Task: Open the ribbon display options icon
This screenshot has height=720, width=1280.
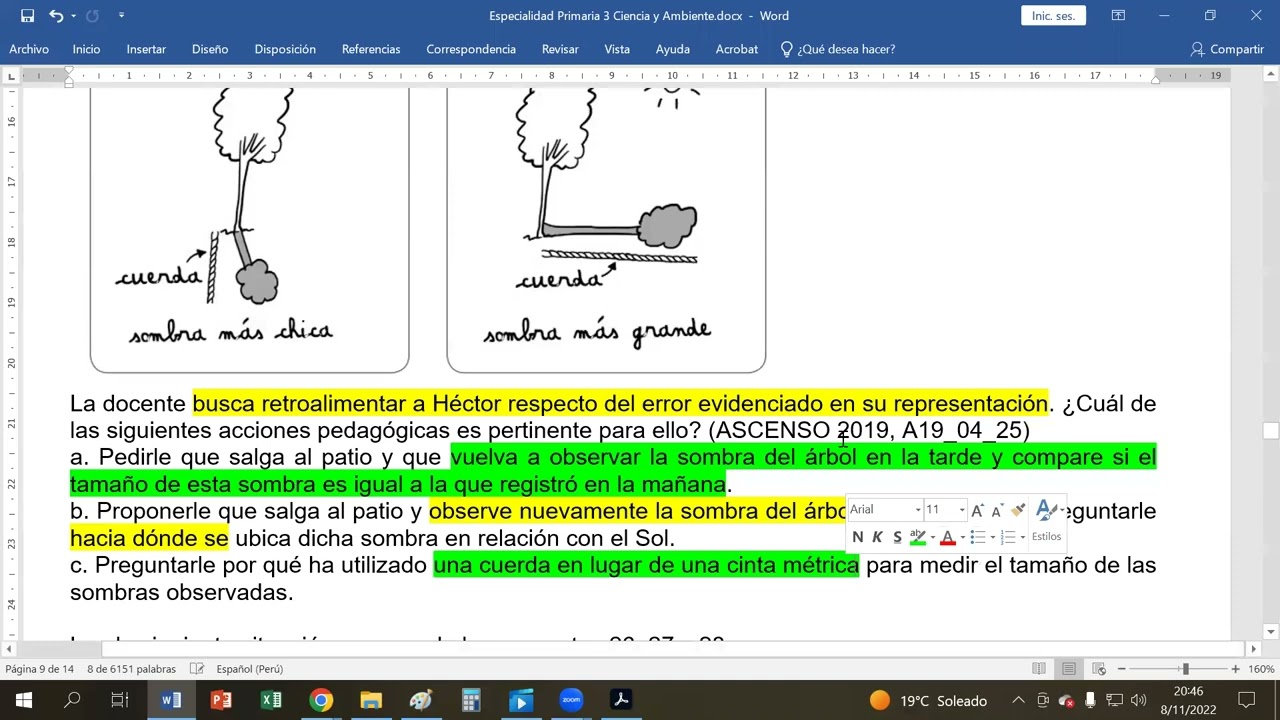Action: (x=1118, y=16)
